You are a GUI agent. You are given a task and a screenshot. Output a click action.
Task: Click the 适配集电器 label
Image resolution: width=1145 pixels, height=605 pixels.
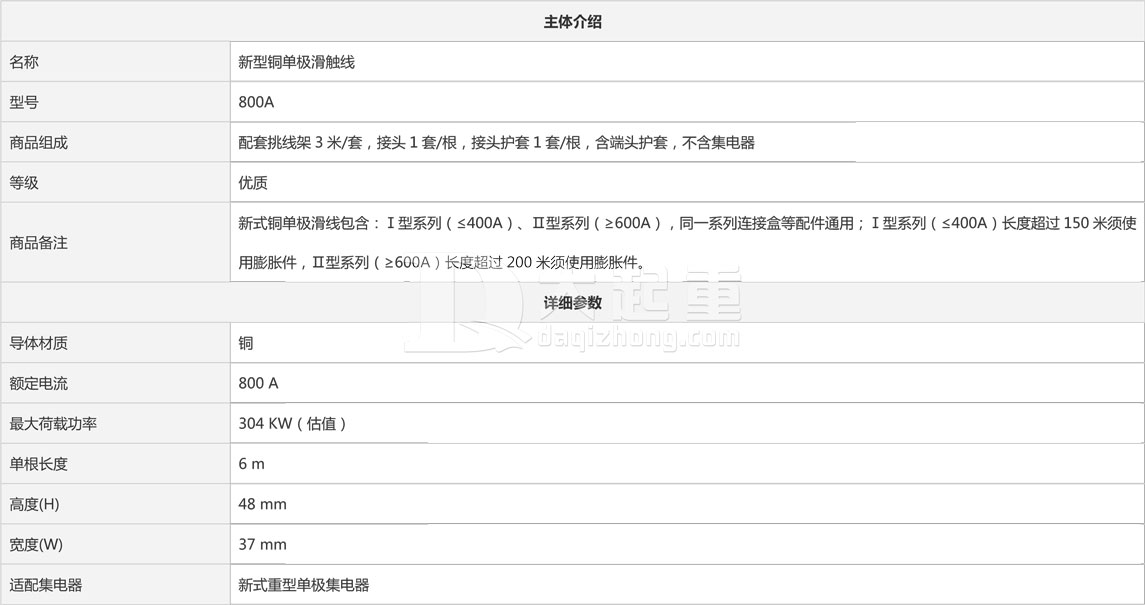tap(46, 585)
